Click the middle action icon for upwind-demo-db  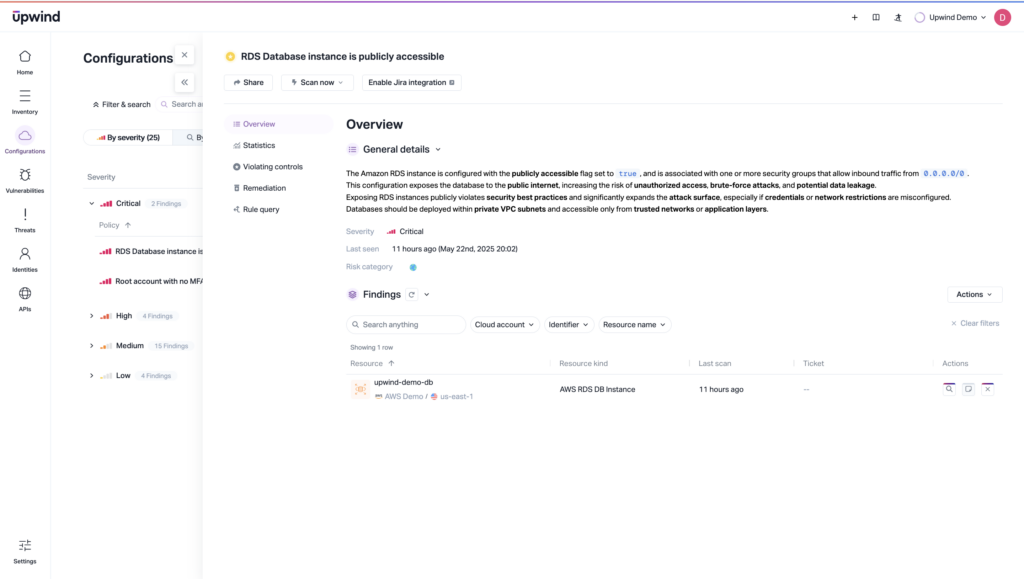coord(968,389)
